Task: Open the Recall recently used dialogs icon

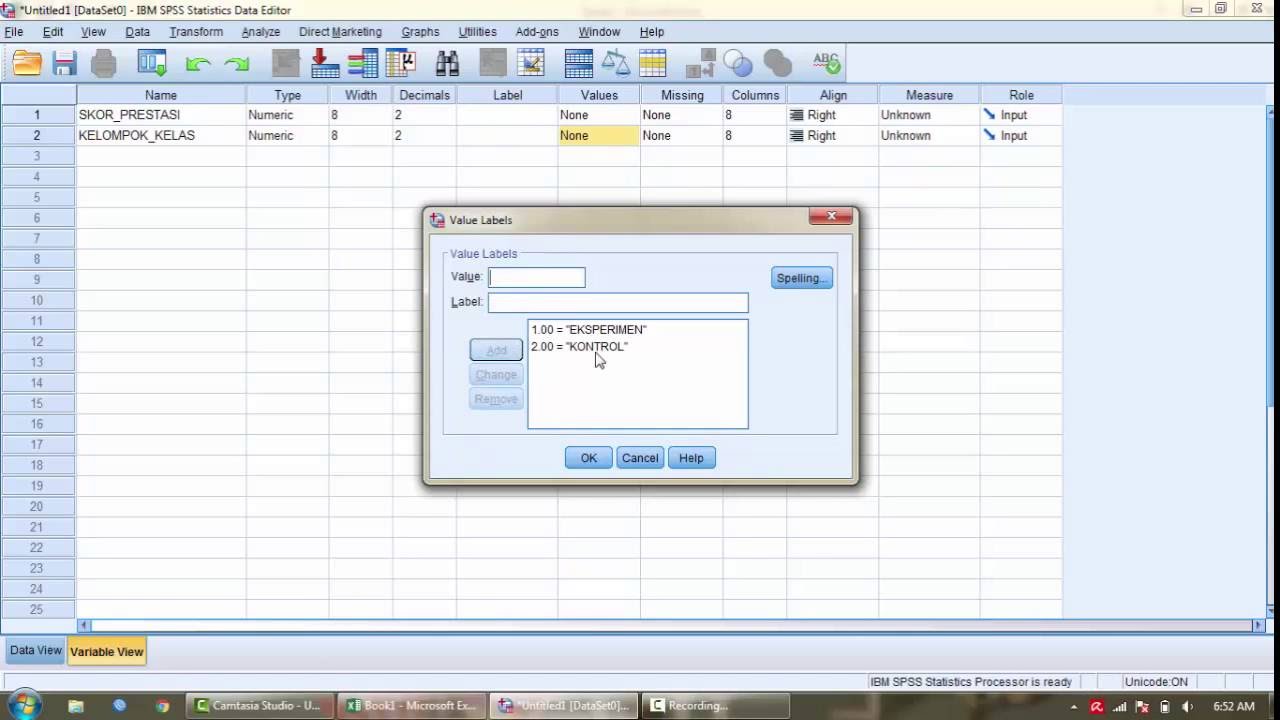Action: pos(152,64)
